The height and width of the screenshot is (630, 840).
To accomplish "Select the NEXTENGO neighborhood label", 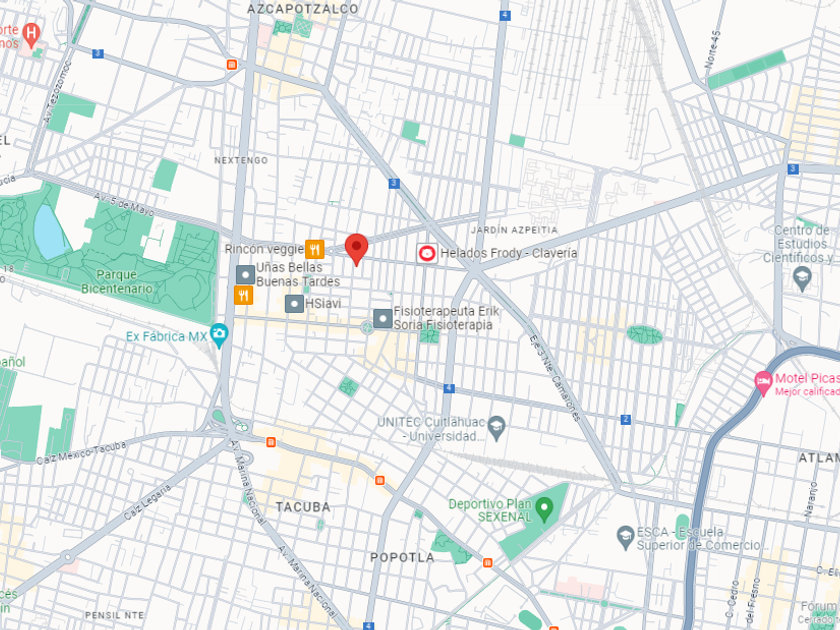I will (x=241, y=160).
